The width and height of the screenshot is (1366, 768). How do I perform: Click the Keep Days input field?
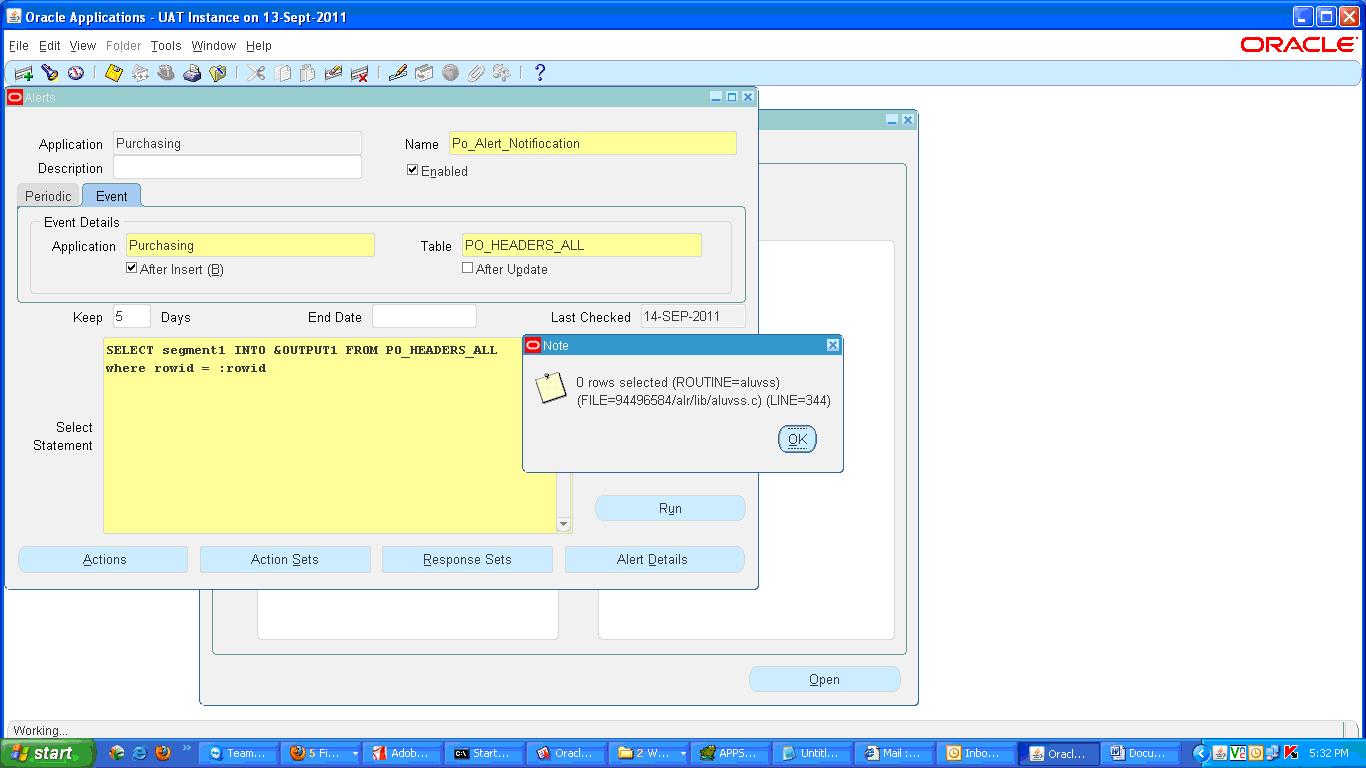click(131, 317)
